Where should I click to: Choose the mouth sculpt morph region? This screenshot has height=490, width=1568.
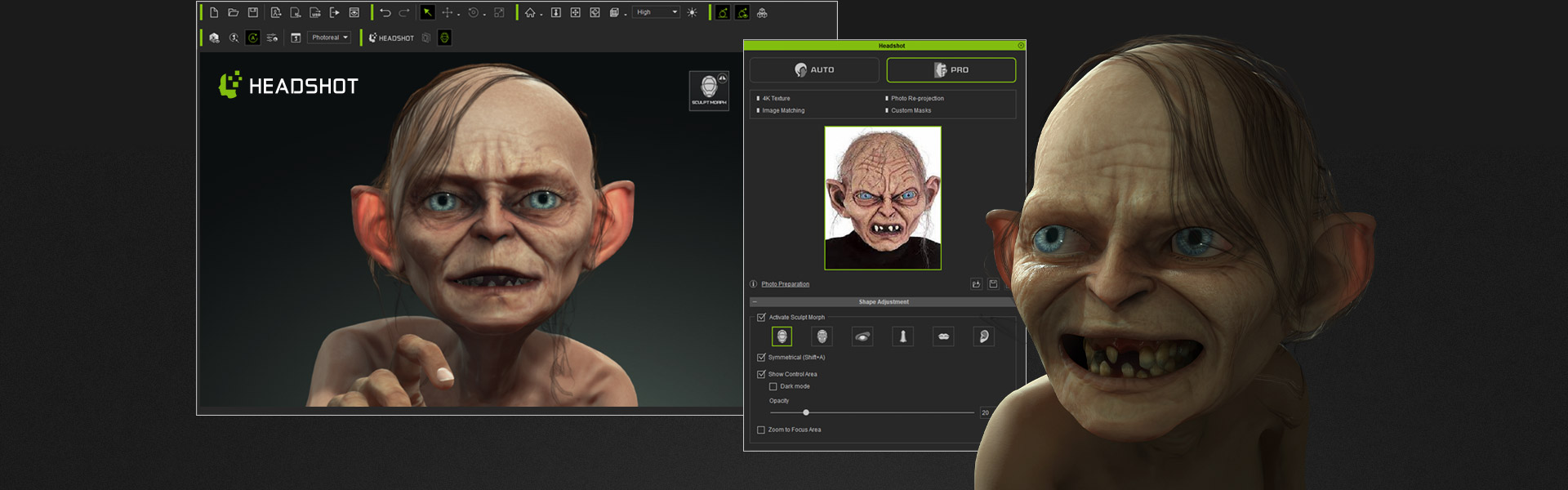pyautogui.click(x=943, y=336)
